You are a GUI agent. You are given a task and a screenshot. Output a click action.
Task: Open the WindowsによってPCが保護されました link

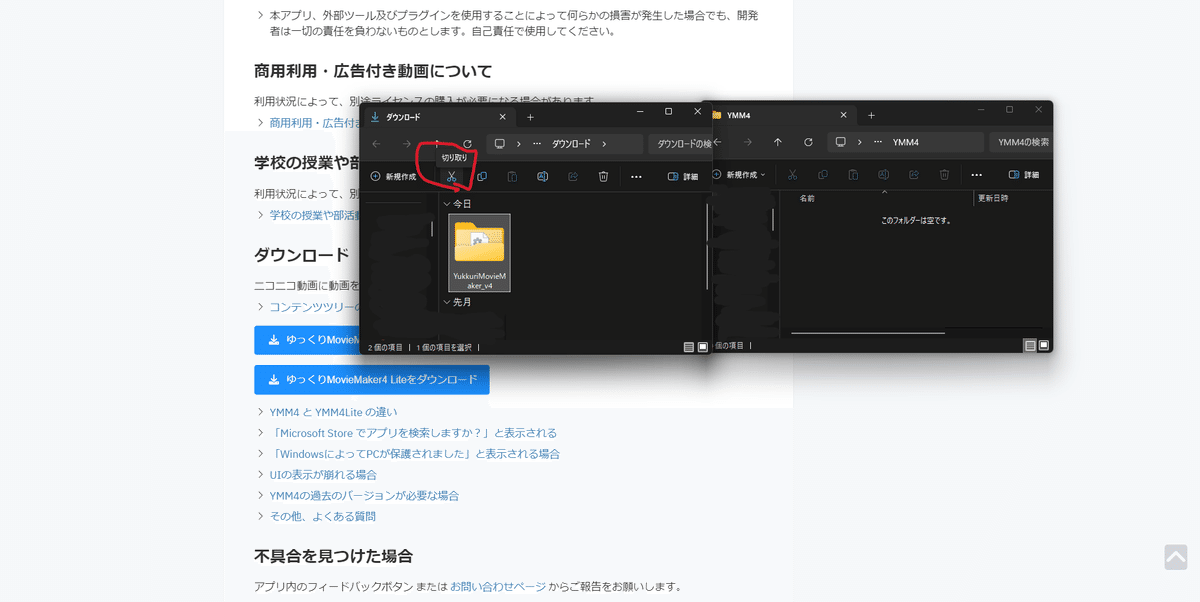(414, 454)
